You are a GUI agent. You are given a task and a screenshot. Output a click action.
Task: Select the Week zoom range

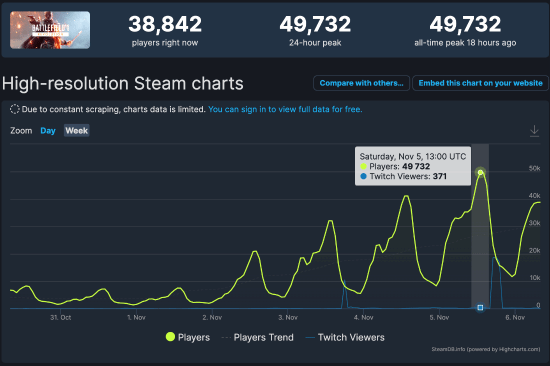(76, 131)
